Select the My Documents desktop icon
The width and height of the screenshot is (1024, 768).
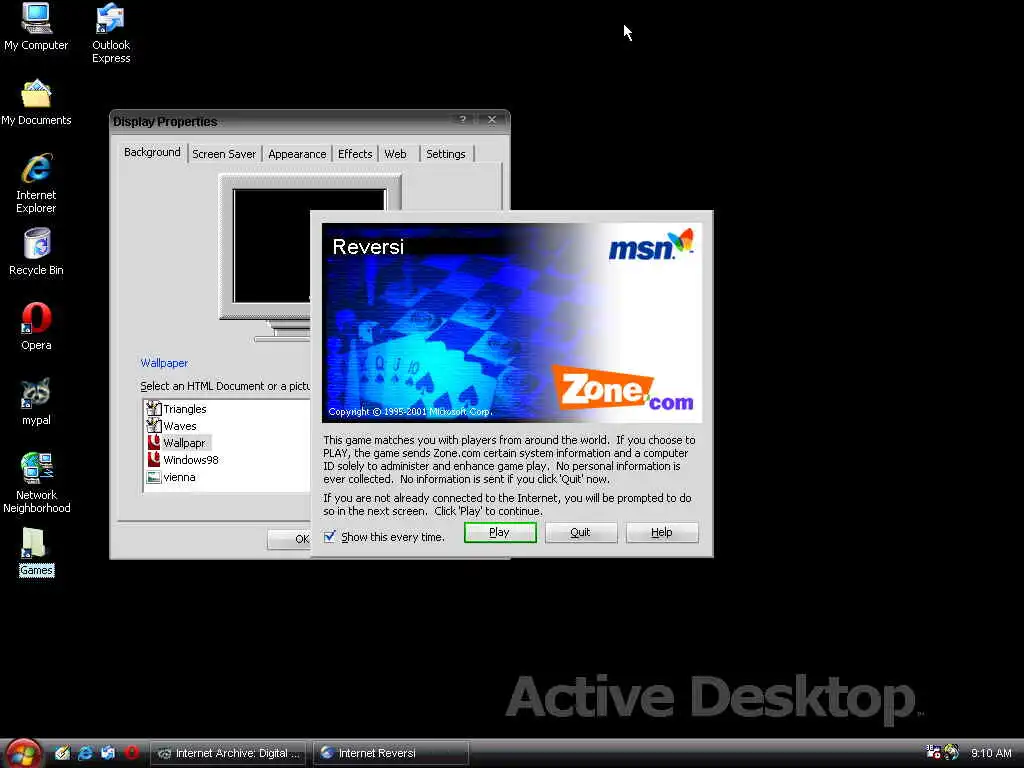coord(36,102)
